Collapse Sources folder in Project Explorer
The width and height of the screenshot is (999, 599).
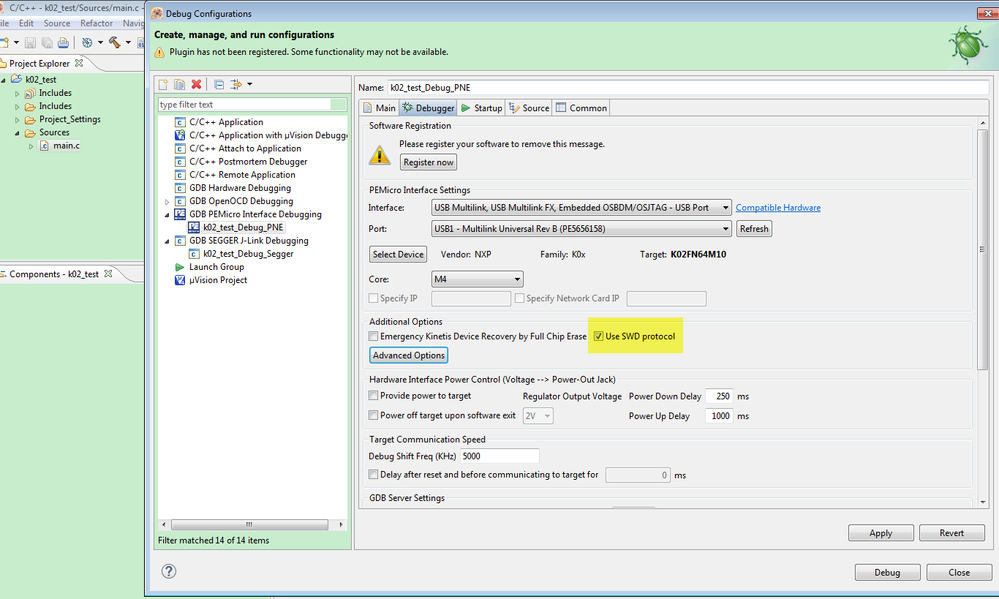pyautogui.click(x=17, y=133)
